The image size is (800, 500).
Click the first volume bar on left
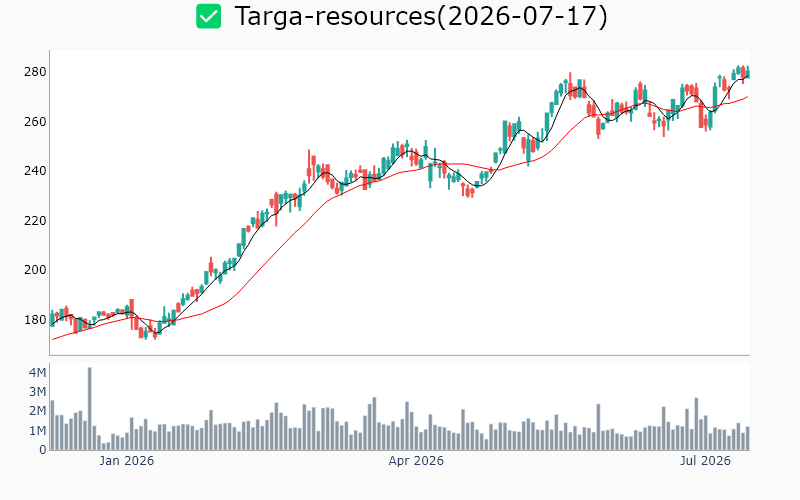[x=52, y=425]
